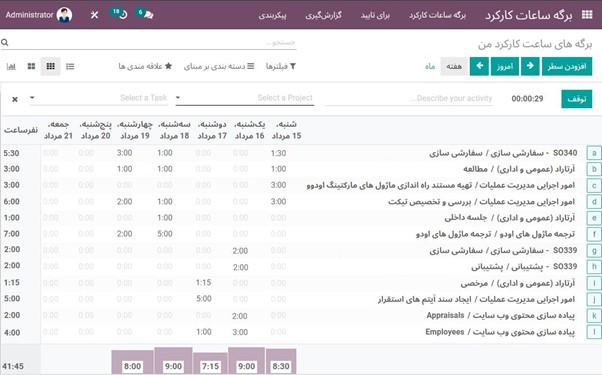Click the search magnifier icon
Viewport: 602px width, 375px height.
pyautogui.click(x=5, y=42)
